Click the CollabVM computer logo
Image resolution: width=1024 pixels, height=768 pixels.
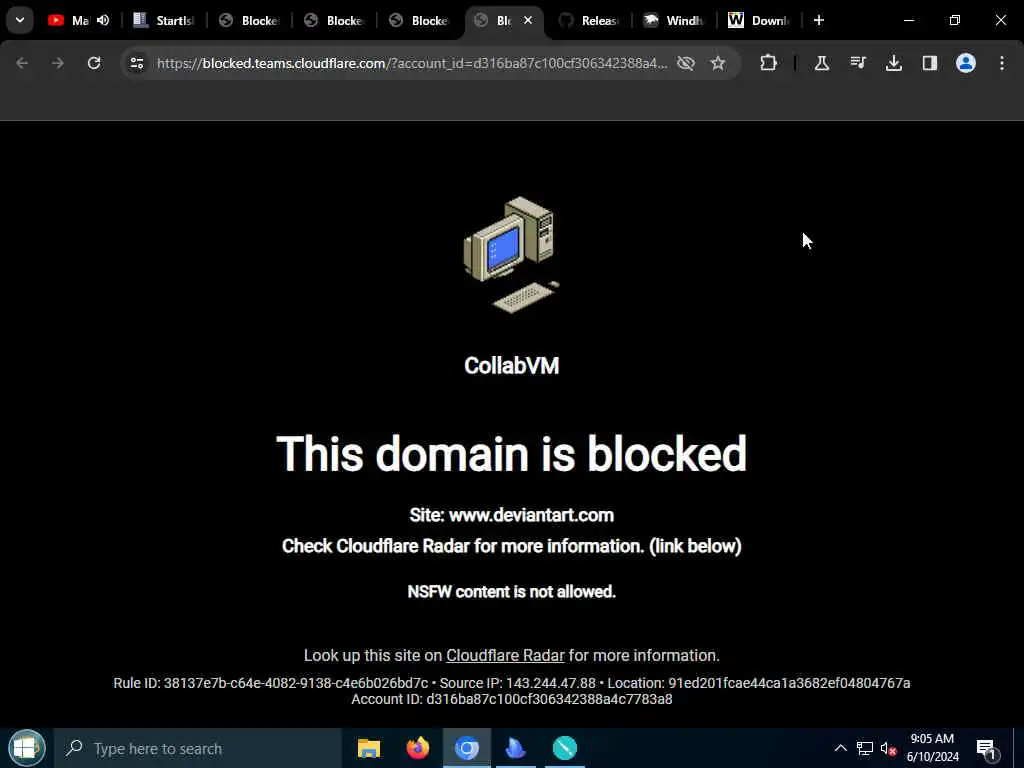511,255
